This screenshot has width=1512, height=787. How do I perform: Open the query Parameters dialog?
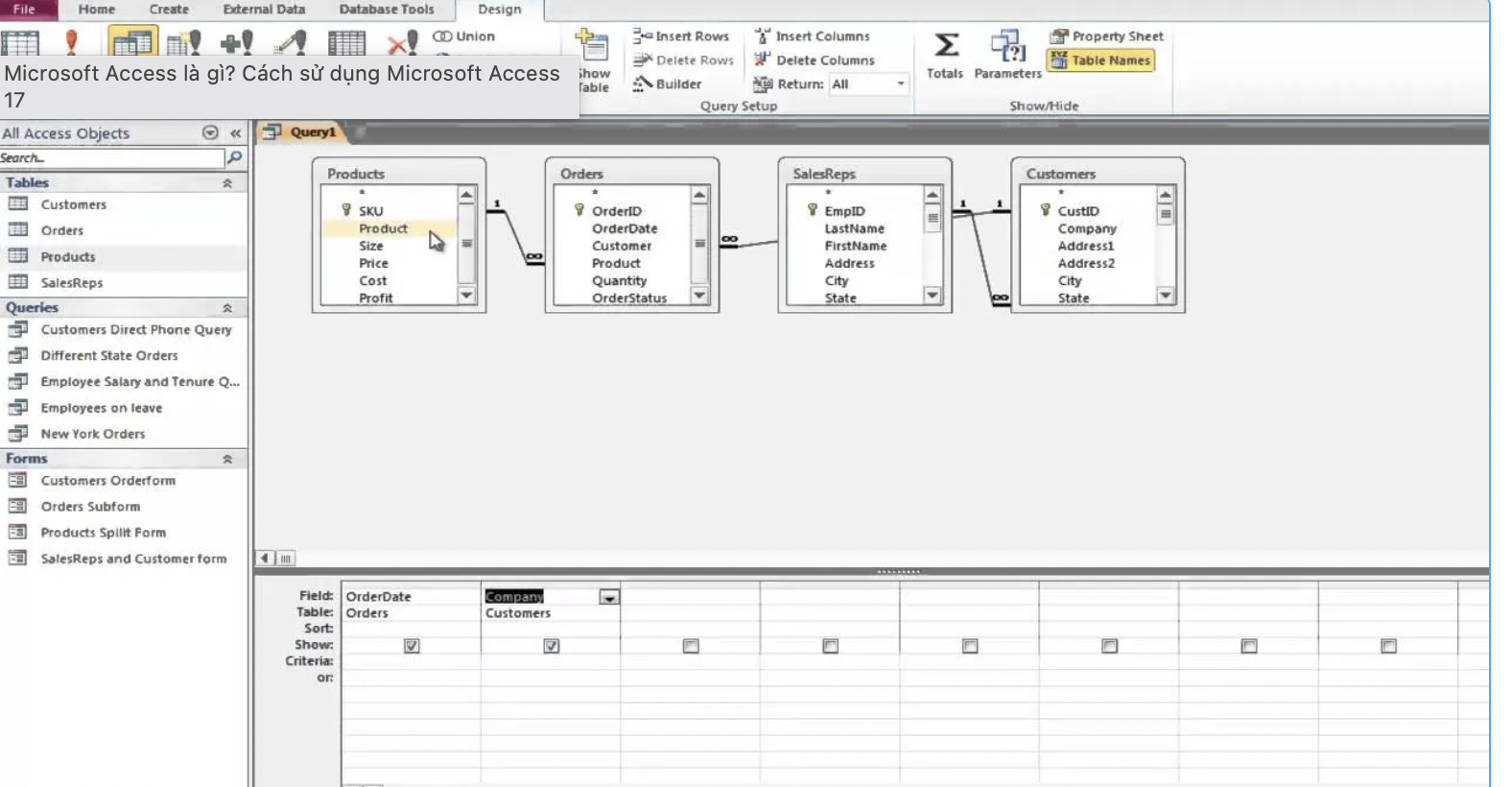point(1007,54)
